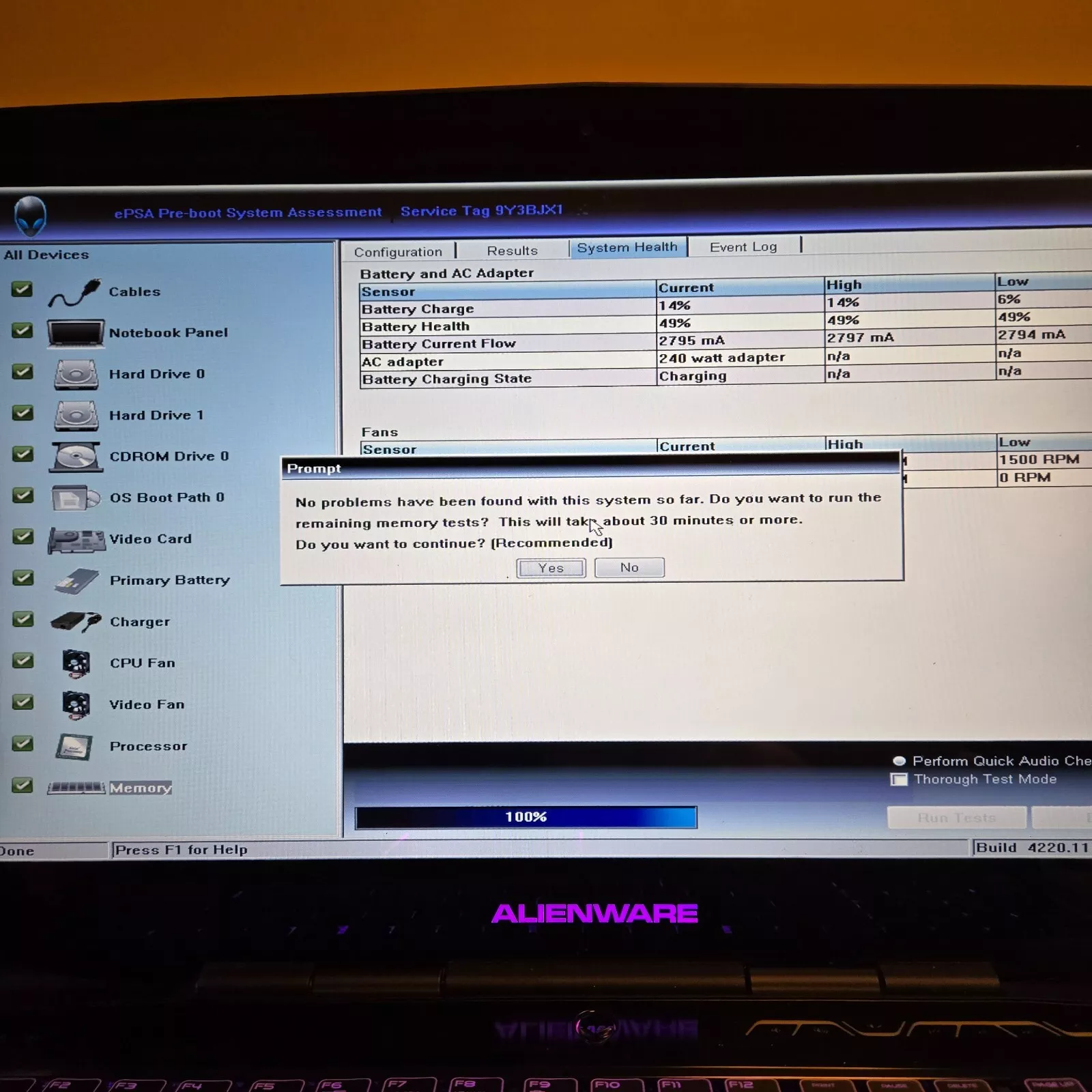Switch to the System Health tab
This screenshot has width=1092, height=1092.
[x=627, y=247]
